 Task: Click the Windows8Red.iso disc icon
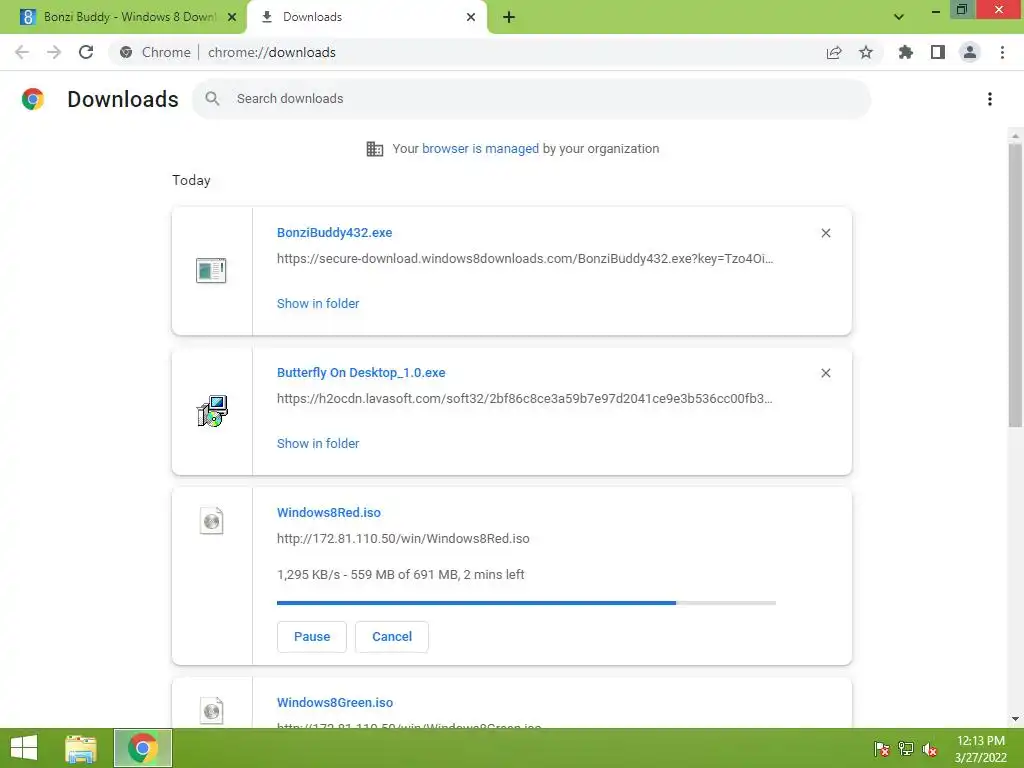coord(212,521)
